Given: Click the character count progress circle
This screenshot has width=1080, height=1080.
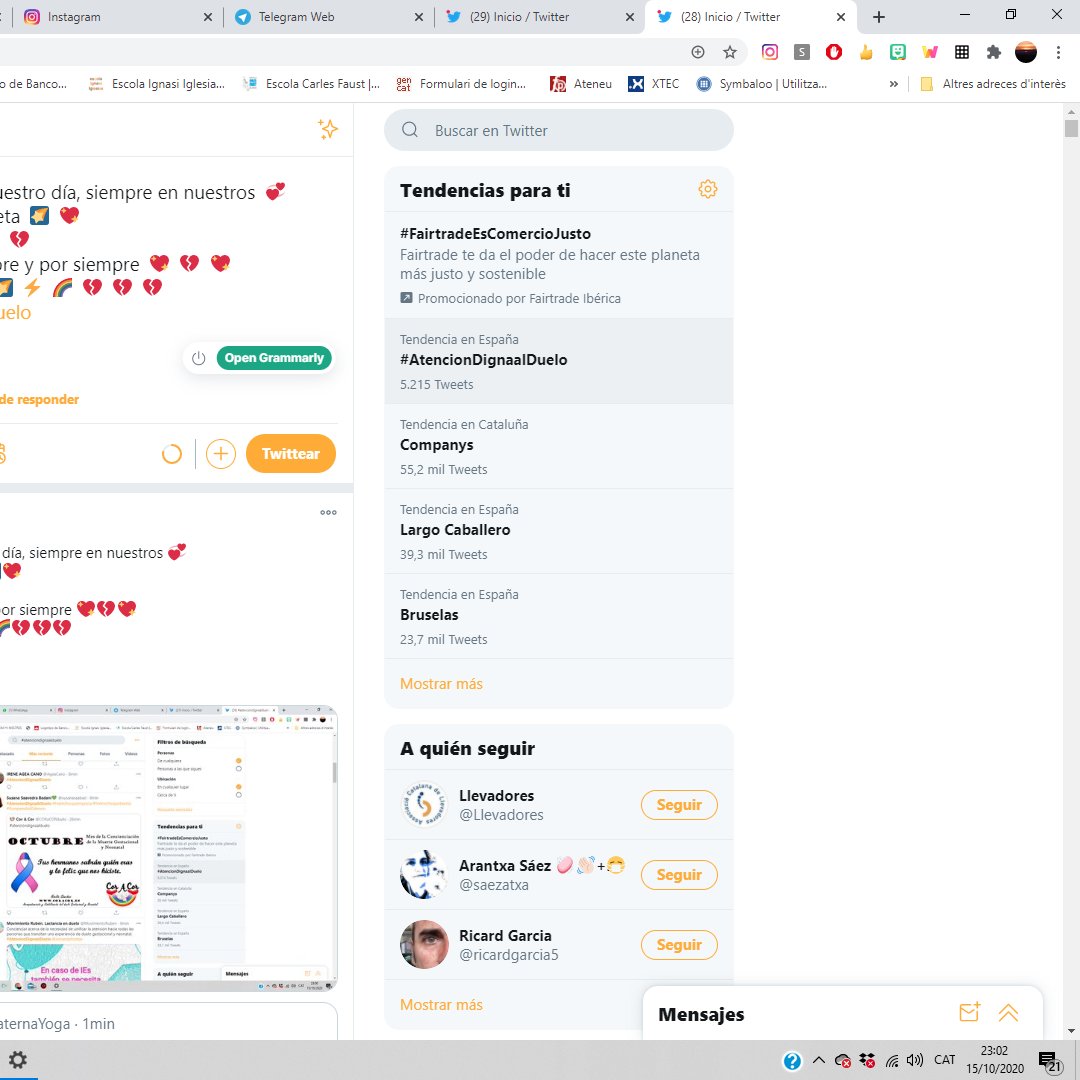Looking at the screenshot, I should pos(172,454).
